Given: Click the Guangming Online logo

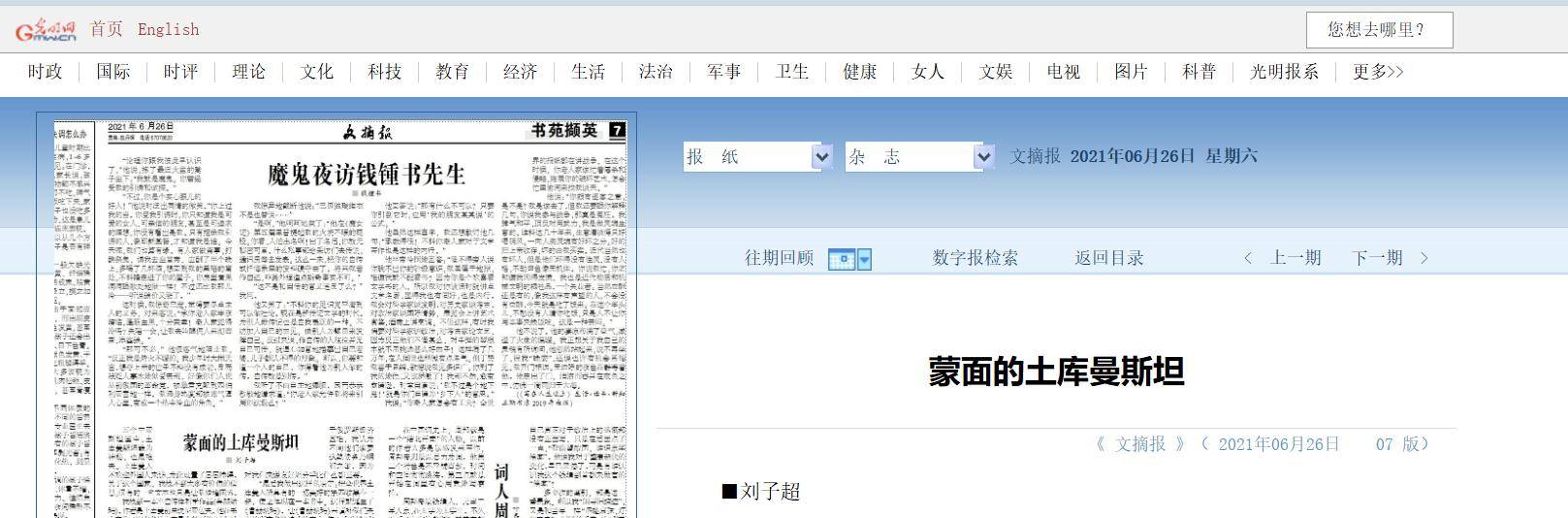Looking at the screenshot, I should [45, 30].
